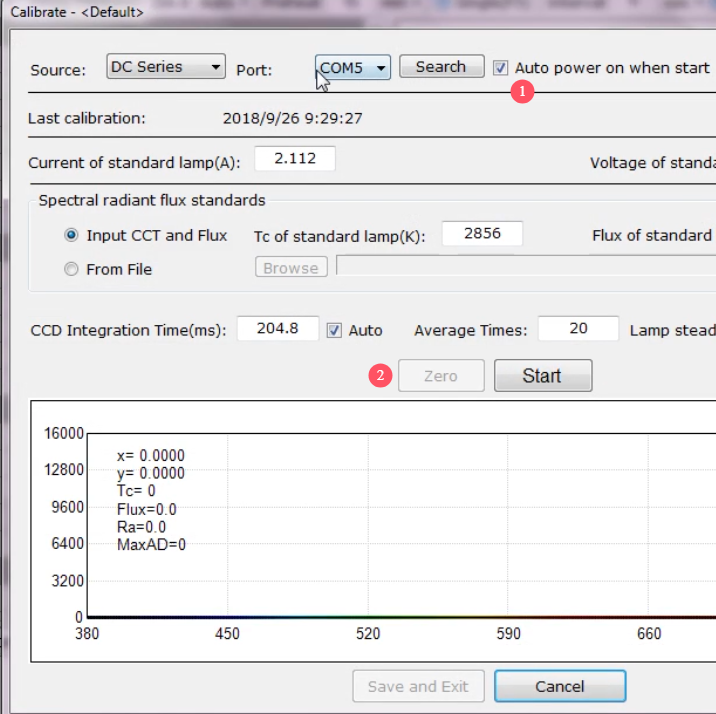Click the Average Times field
The width and height of the screenshot is (716, 714).
[578, 328]
